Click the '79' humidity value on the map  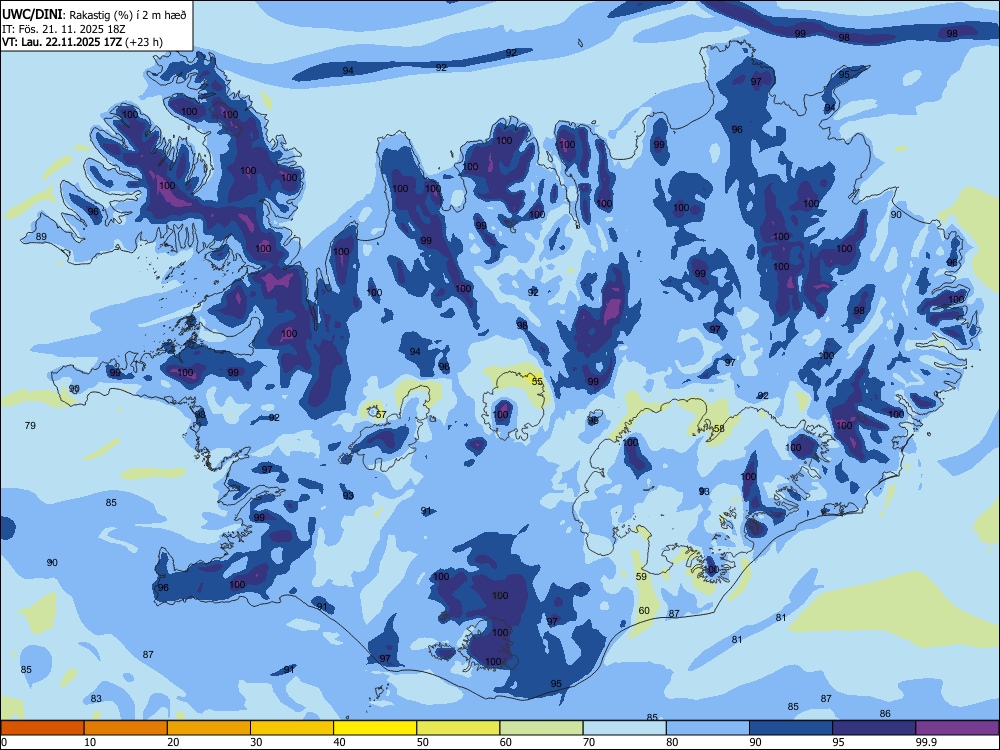pyautogui.click(x=30, y=425)
